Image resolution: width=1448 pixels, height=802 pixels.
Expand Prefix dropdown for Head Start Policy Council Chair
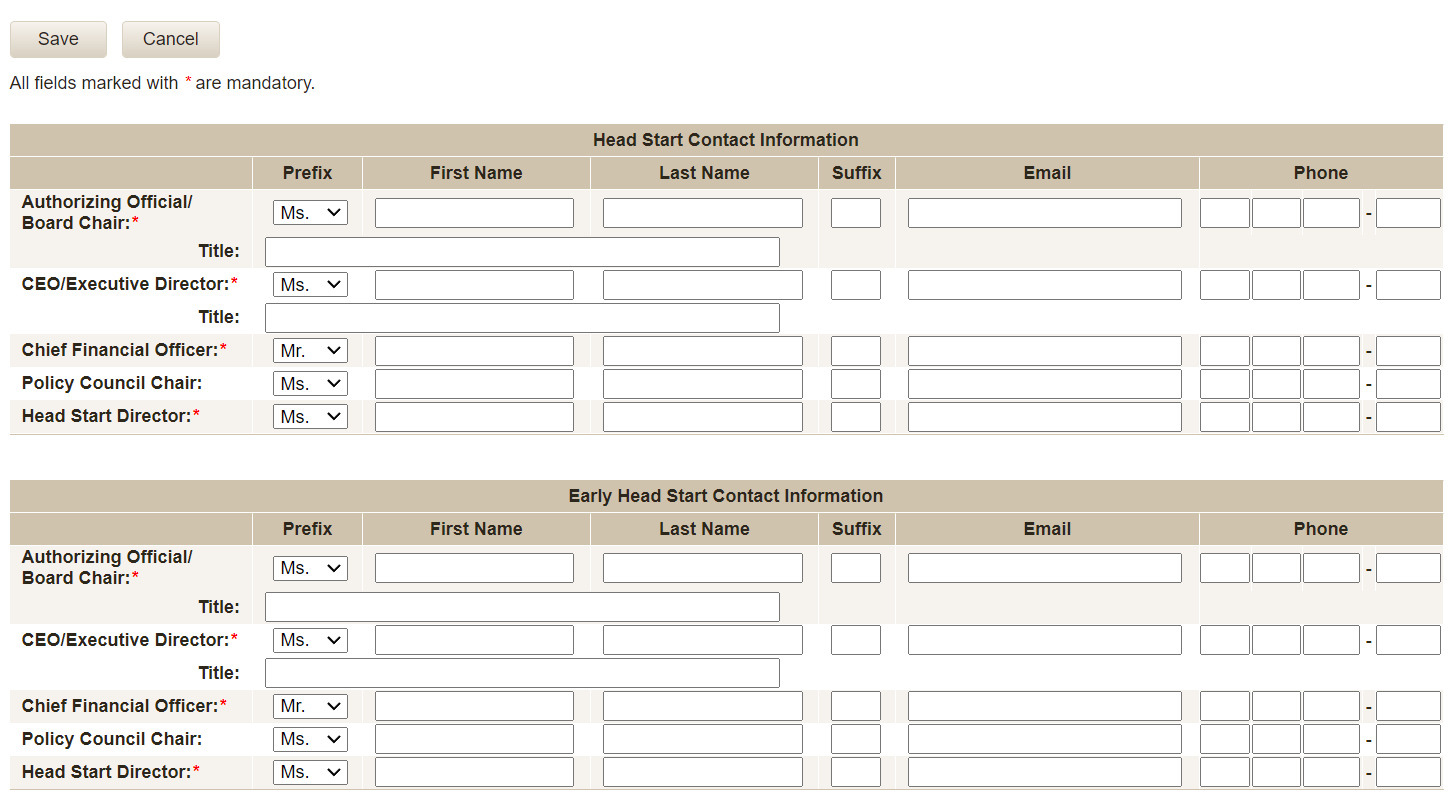310,384
